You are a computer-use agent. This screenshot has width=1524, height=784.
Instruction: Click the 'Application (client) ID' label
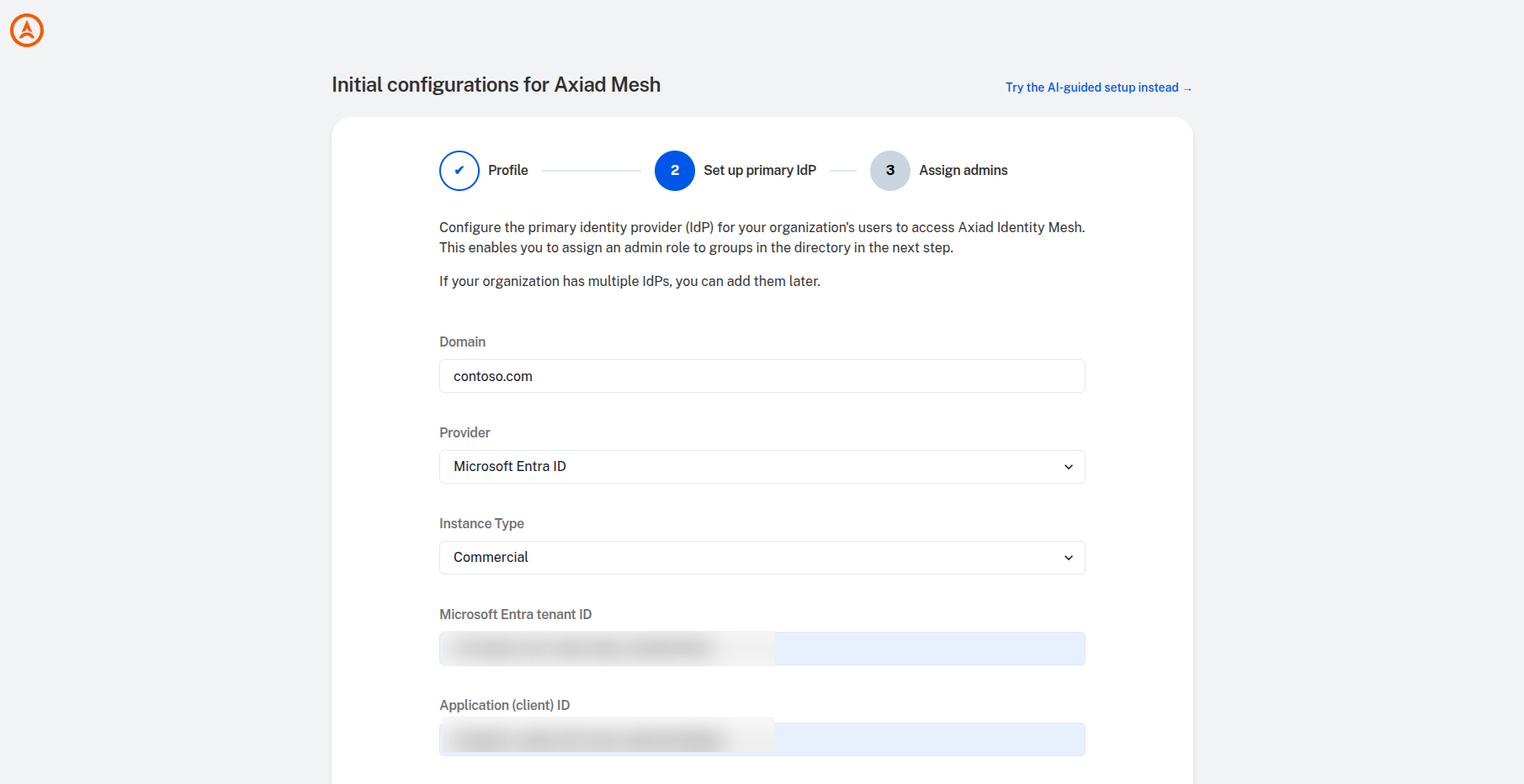click(x=504, y=705)
